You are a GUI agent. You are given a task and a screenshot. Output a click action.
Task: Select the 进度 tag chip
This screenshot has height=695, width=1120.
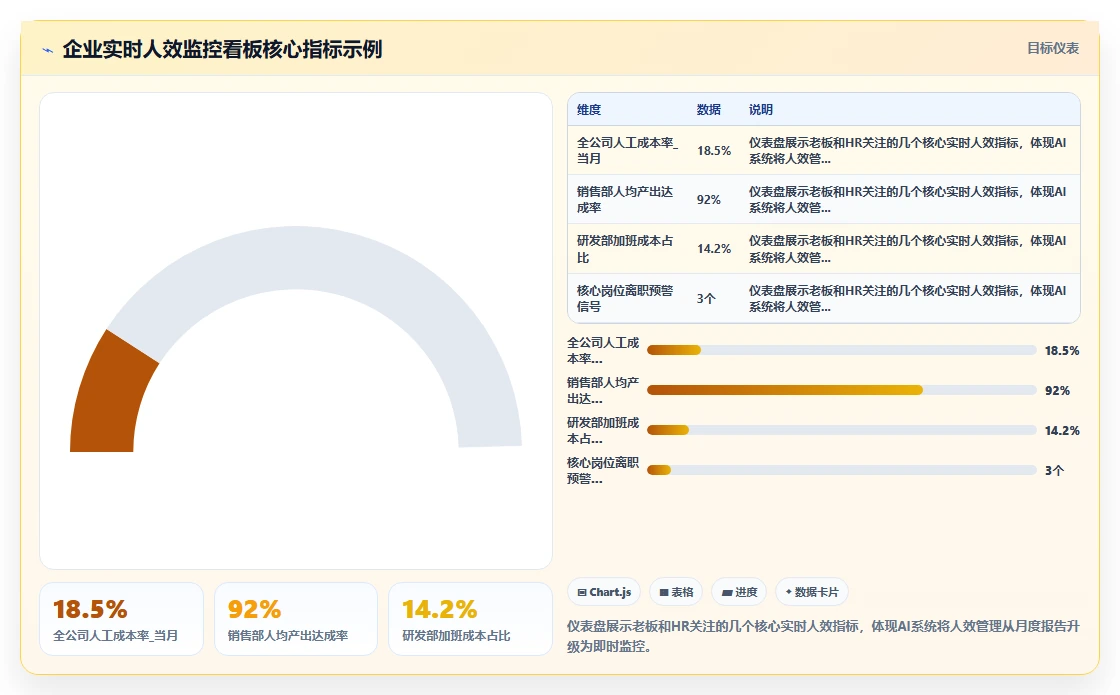tap(739, 592)
